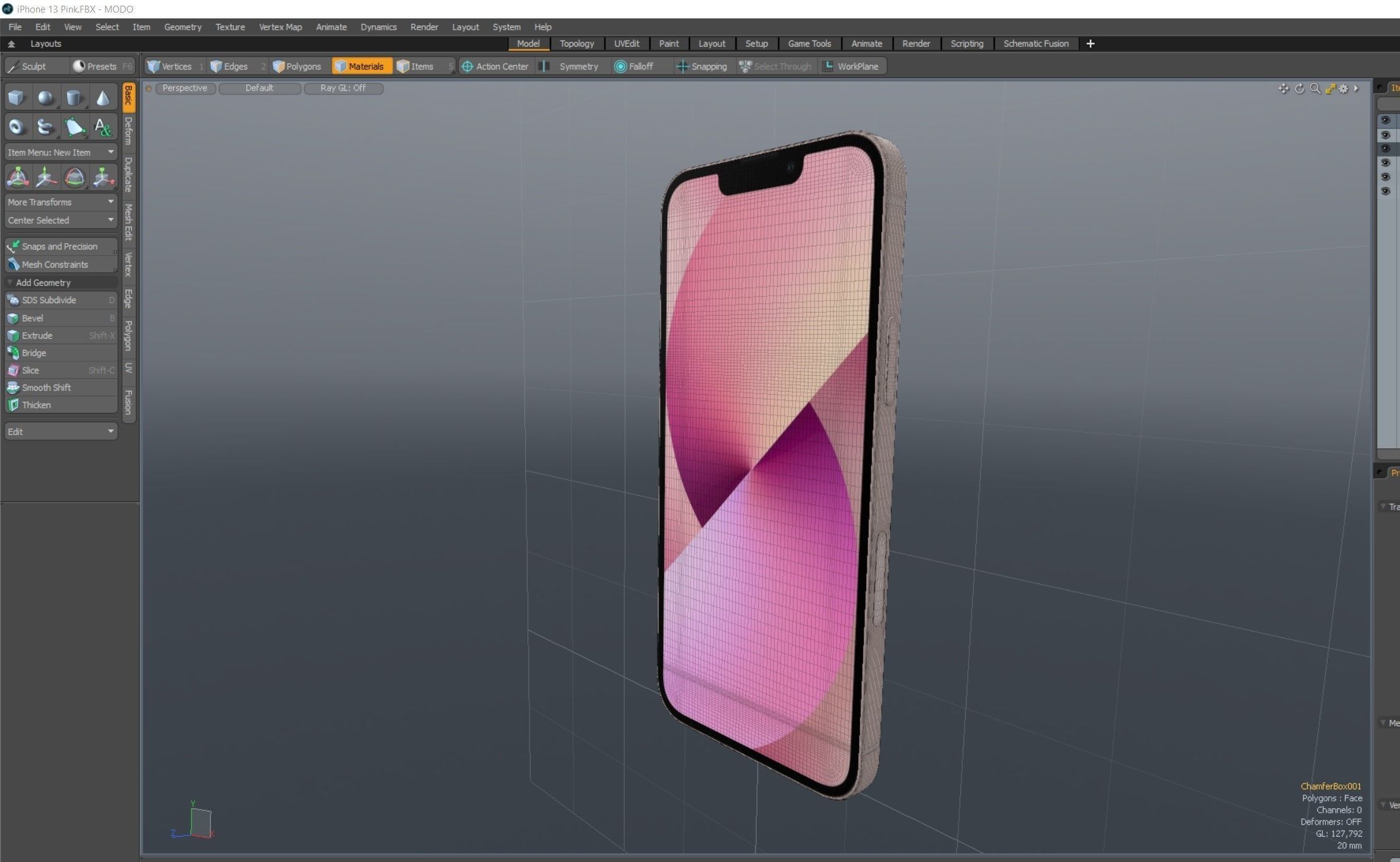This screenshot has width=1400, height=862.
Task: Click Snaps and Precision button
Action: 61,246
